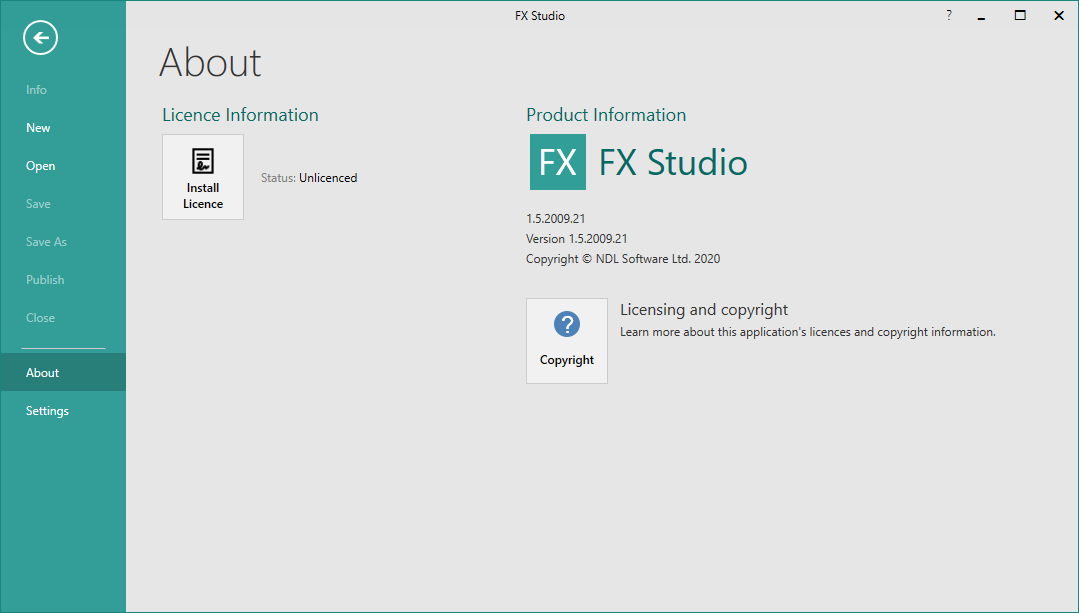Select Close from the sidebar menu
1079x613 pixels.
[39, 317]
